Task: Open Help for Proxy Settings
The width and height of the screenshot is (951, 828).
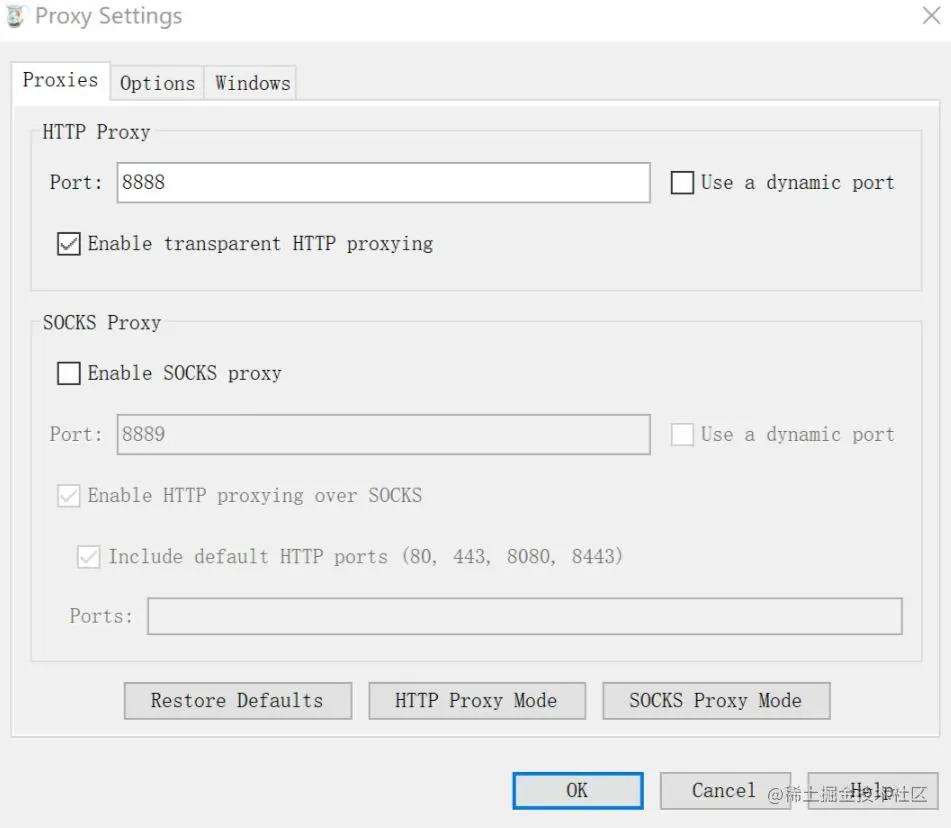Action: [x=873, y=790]
